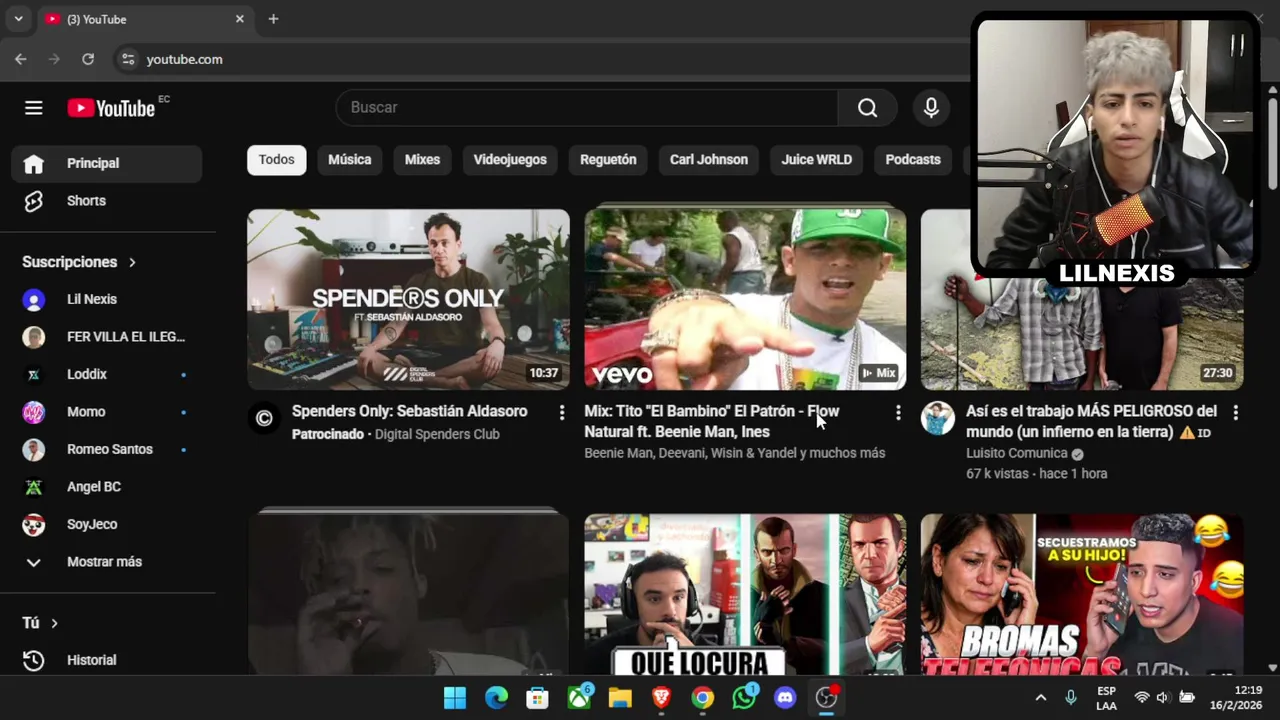
Task: Open Romeo Santos channel subscription
Action: 106,449
